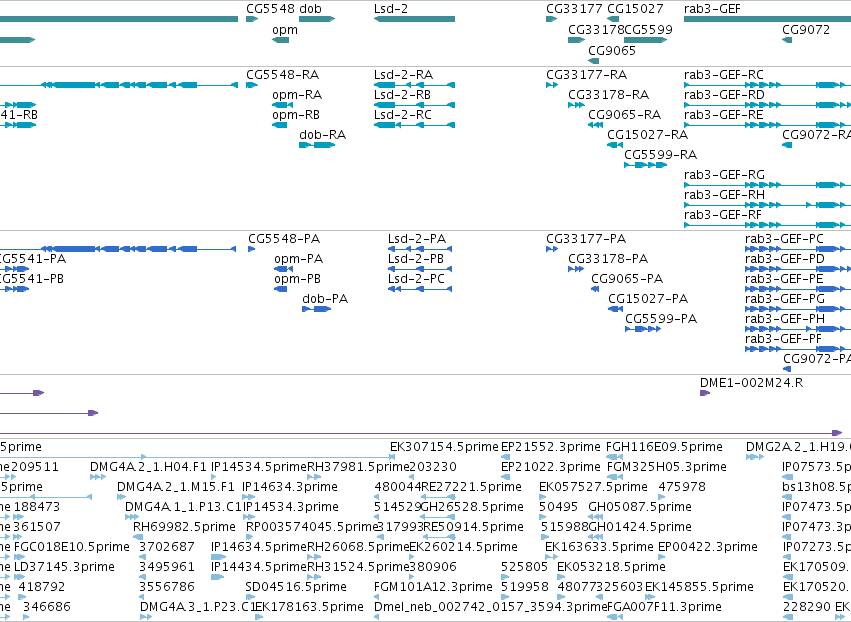
Task: Click the CG5599 gene glyph
Action: click(646, 40)
